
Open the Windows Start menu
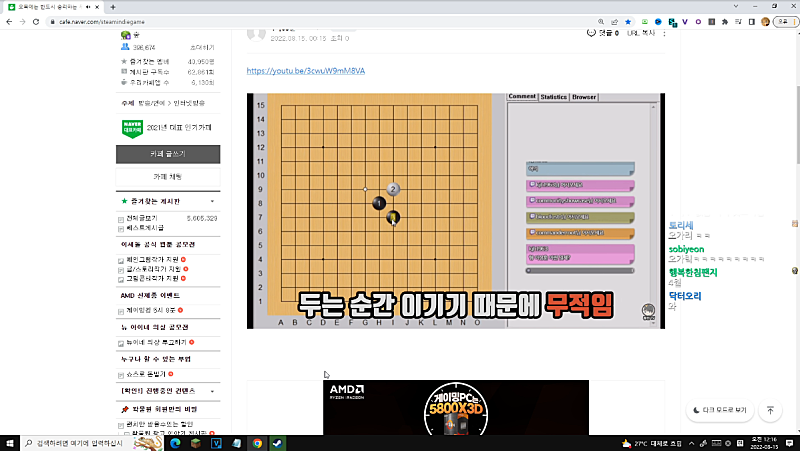[x=10, y=443]
